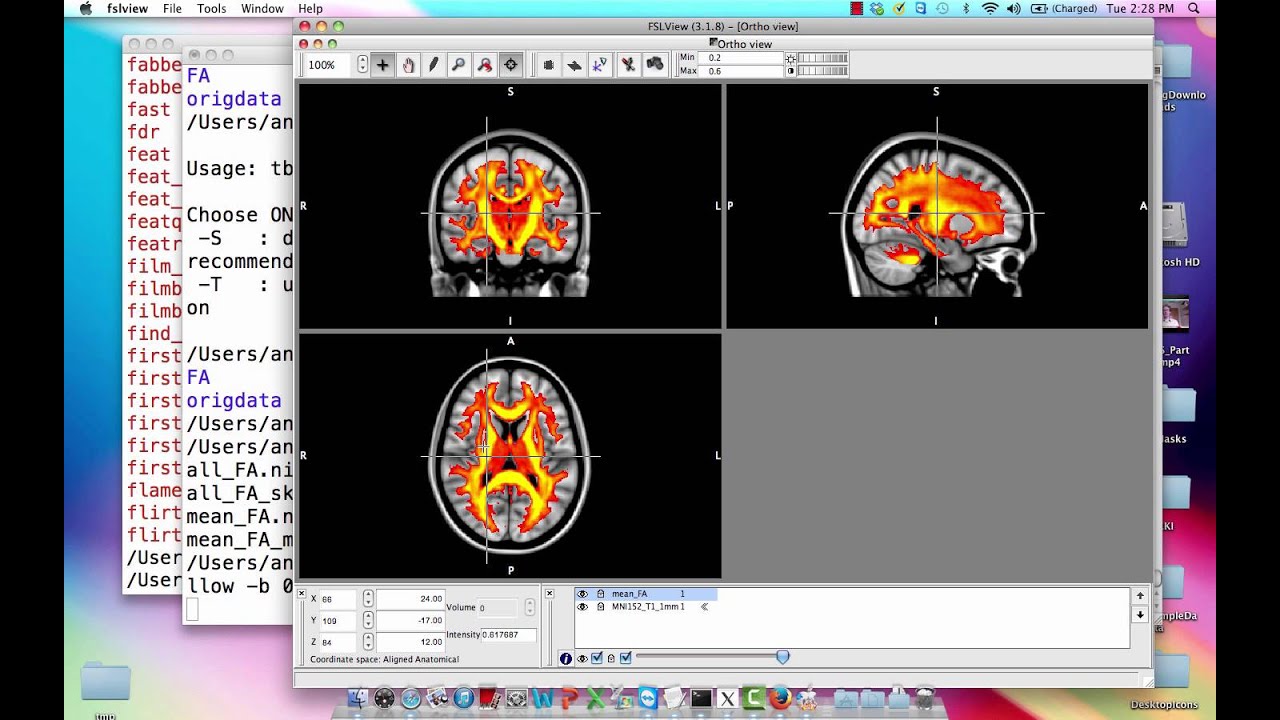Toggle visibility eye of mean_FA layer
Screen dimensions: 1280x720
point(583,594)
